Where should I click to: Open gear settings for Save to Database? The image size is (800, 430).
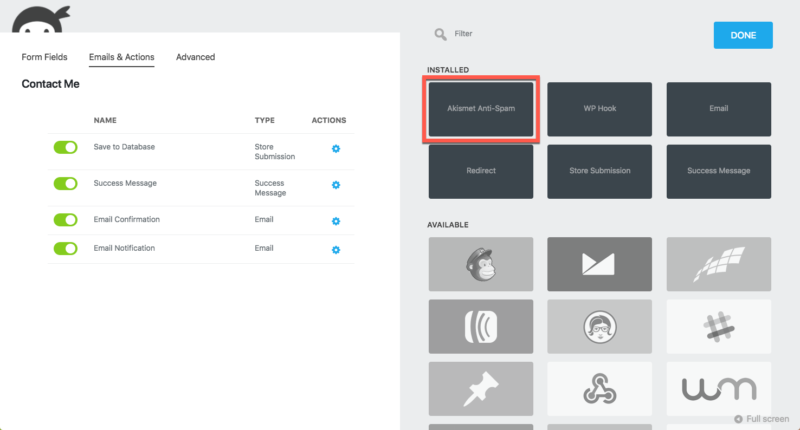[x=336, y=148]
